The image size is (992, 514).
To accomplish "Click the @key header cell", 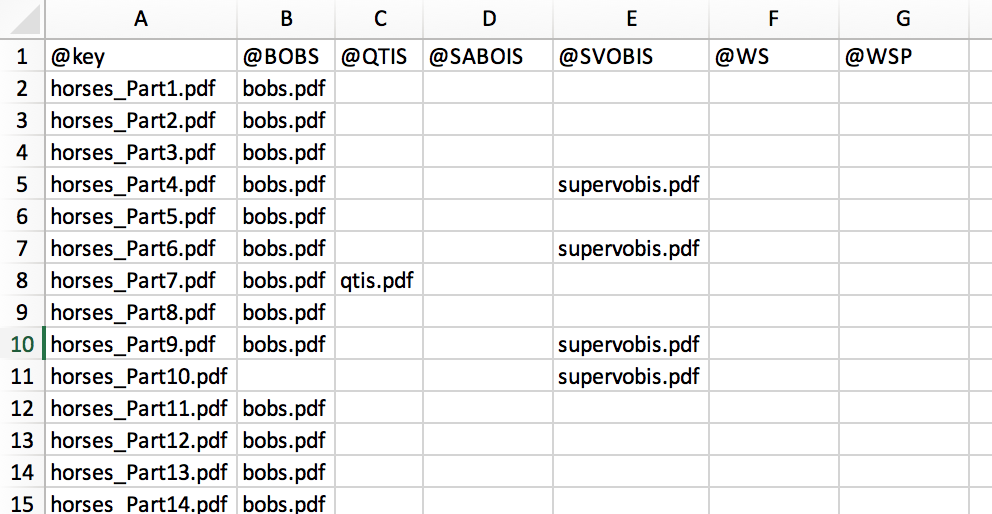I will point(140,56).
